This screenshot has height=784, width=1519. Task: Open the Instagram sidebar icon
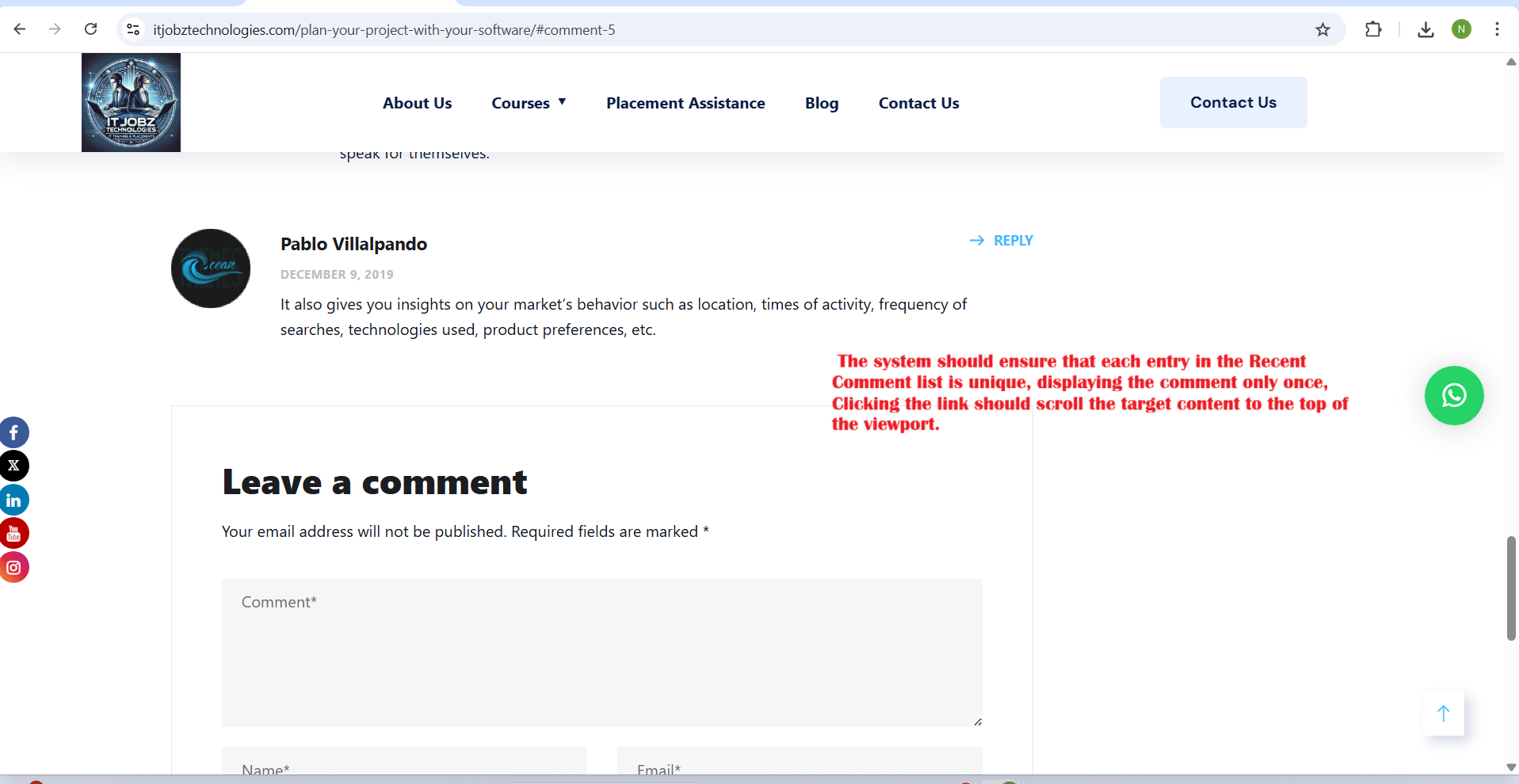click(x=14, y=568)
